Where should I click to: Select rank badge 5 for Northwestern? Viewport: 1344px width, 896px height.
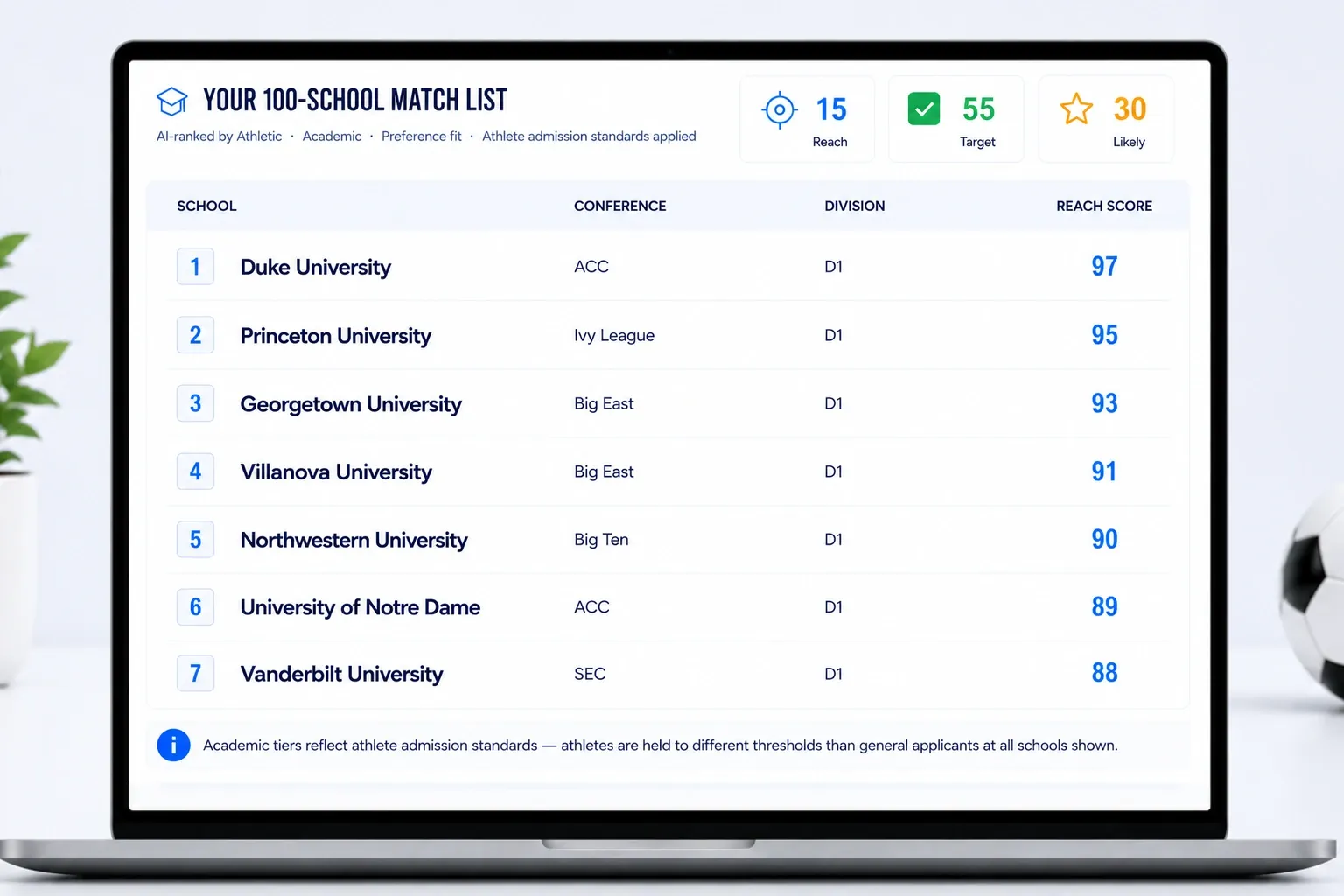(x=195, y=540)
